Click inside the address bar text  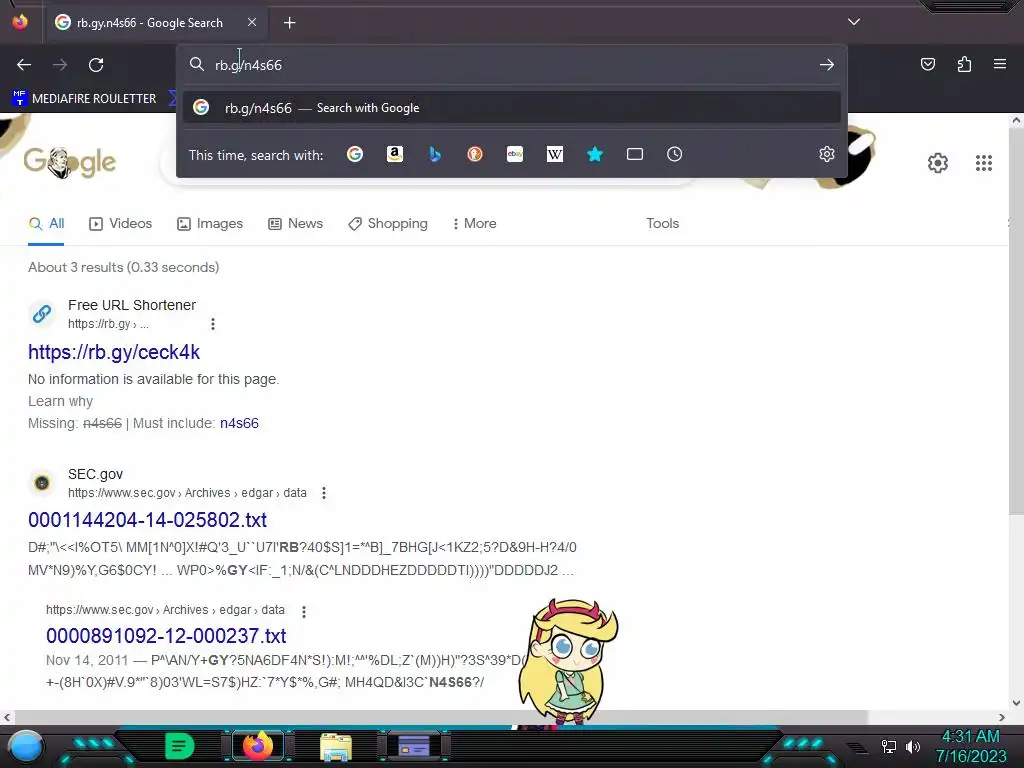[248, 65]
